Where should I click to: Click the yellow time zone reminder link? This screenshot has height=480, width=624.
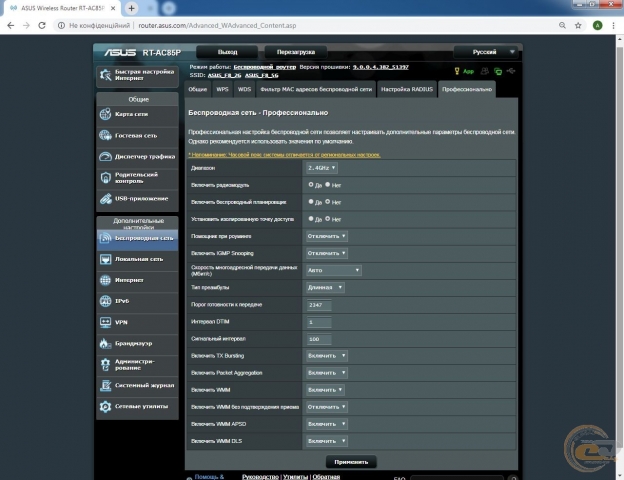tap(284, 155)
